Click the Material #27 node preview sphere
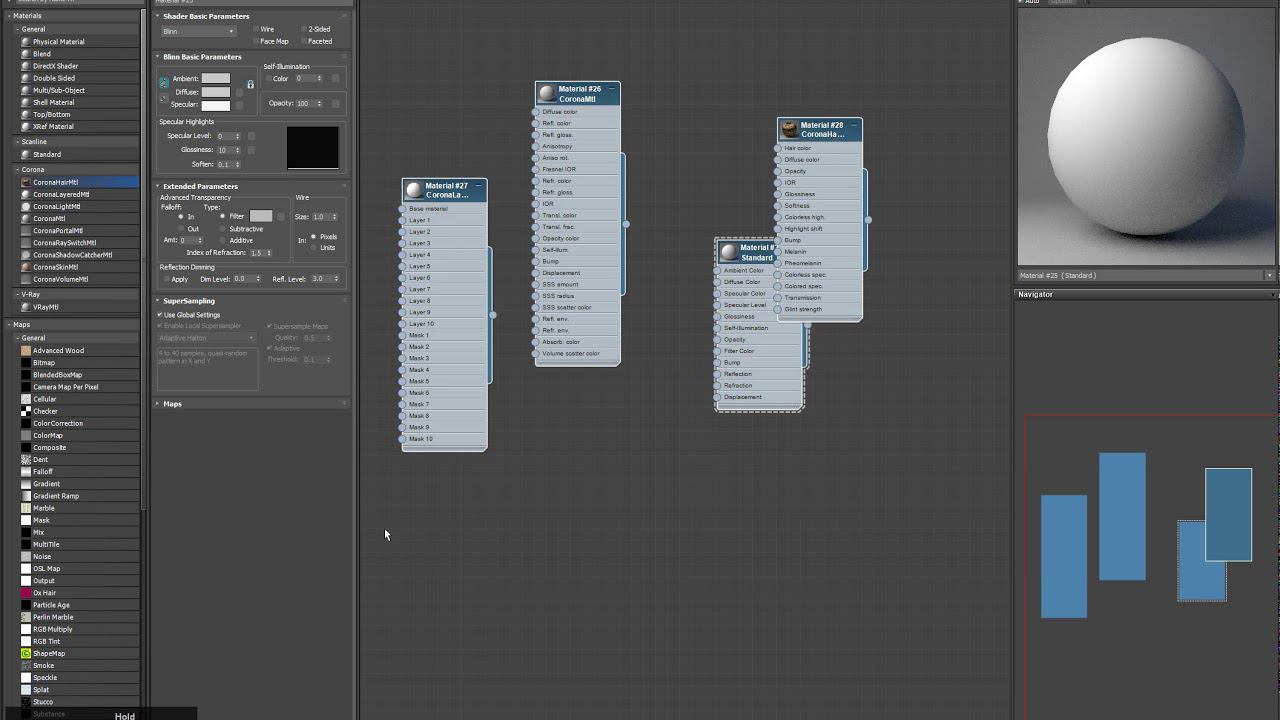The height and width of the screenshot is (720, 1280). coord(414,190)
